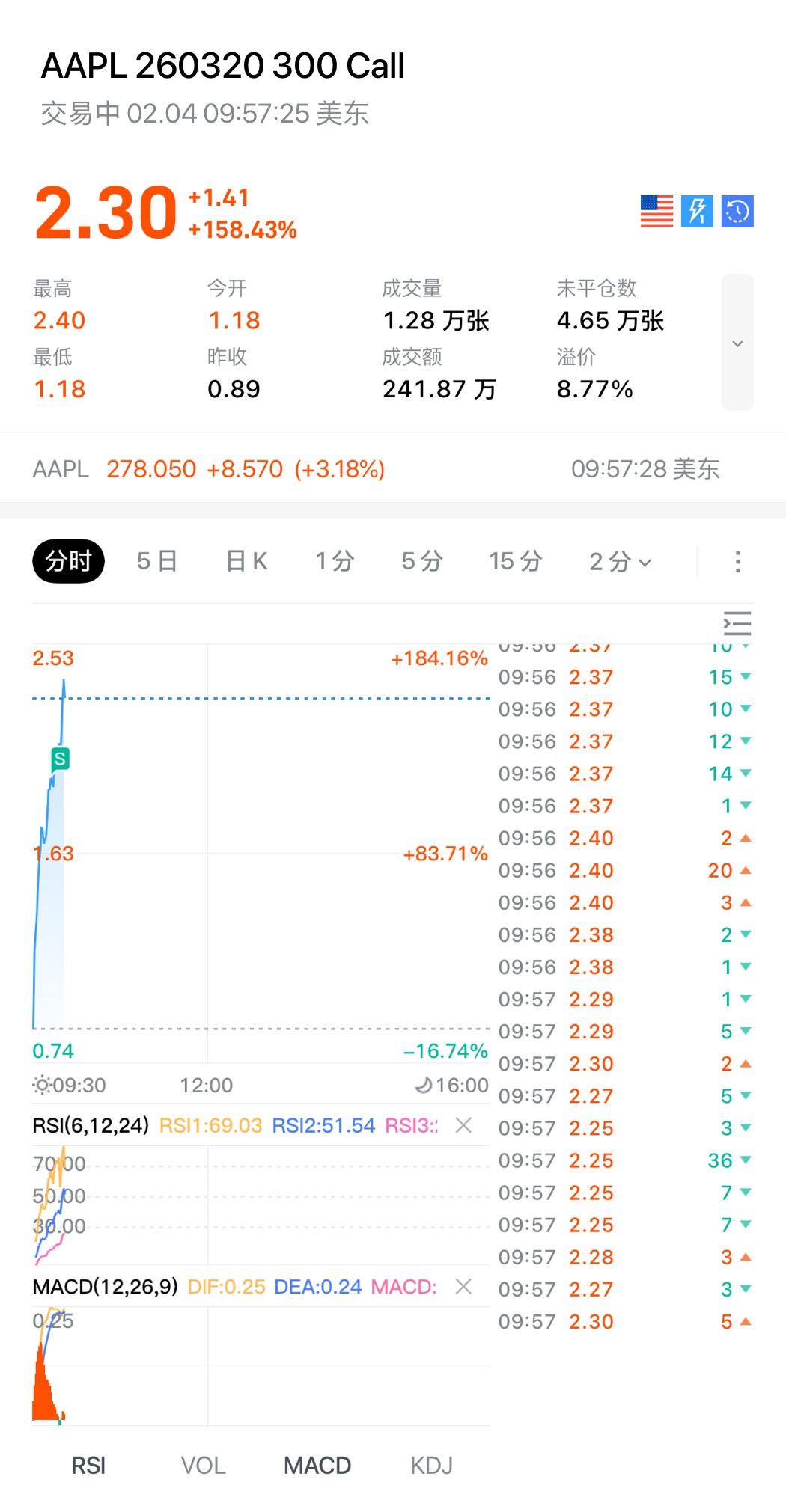Open MACD(12,26,9) parameter settings
The height and width of the screenshot is (1512, 786).
(105, 1286)
